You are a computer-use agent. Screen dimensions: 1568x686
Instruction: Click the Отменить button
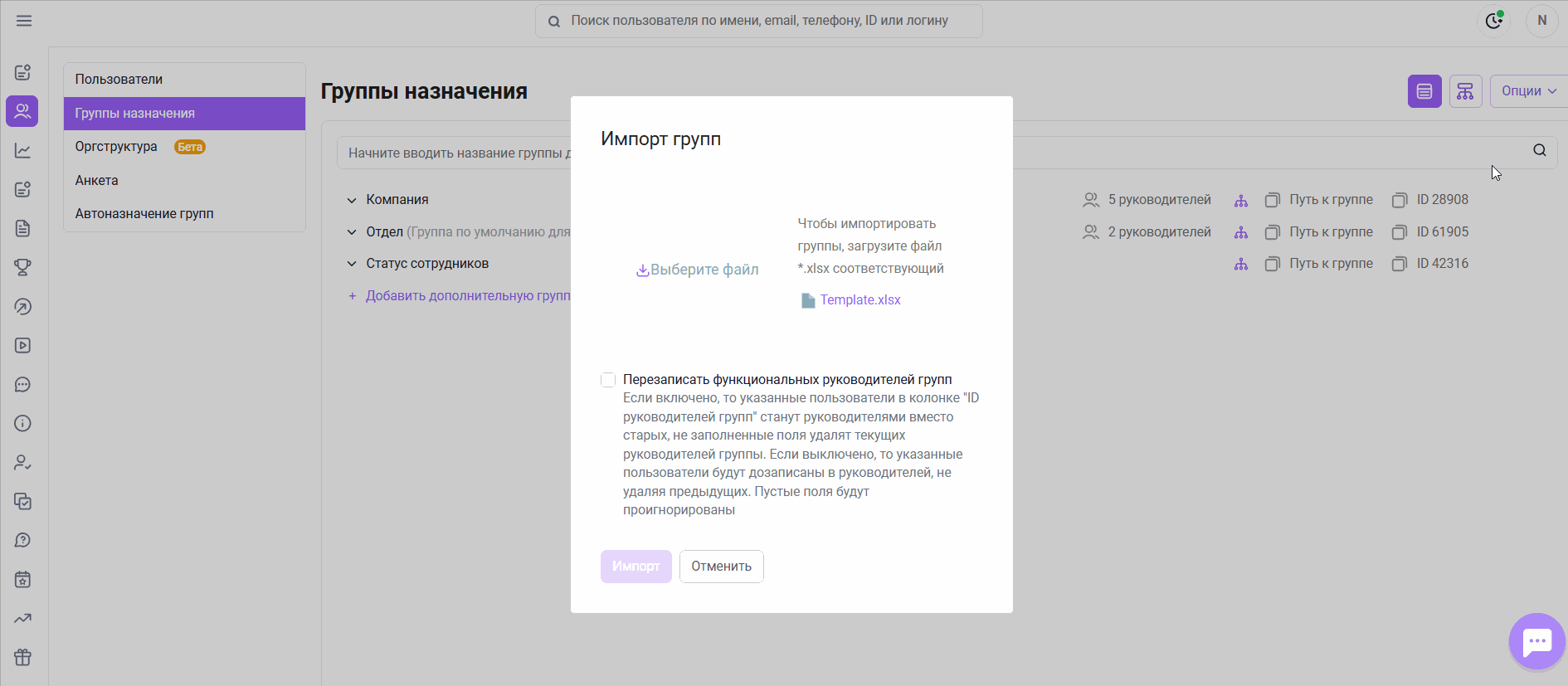[x=722, y=567]
